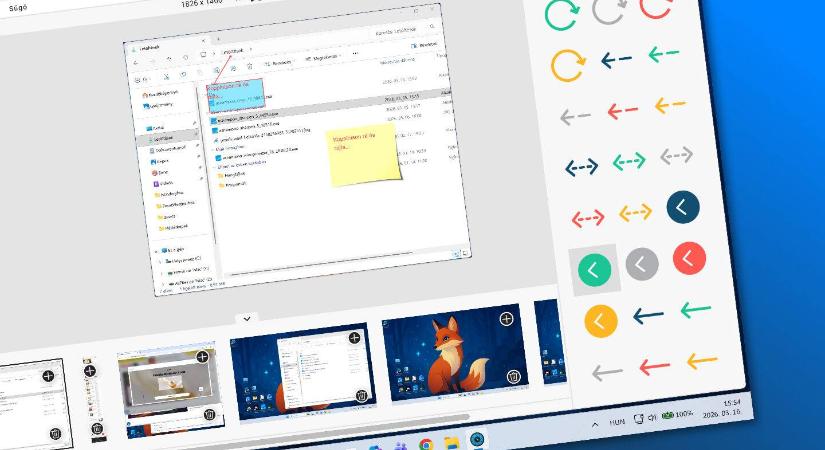825x450 pixels.
Task: Choose the red circle chevron sticker
Action: pyautogui.click(x=689, y=258)
